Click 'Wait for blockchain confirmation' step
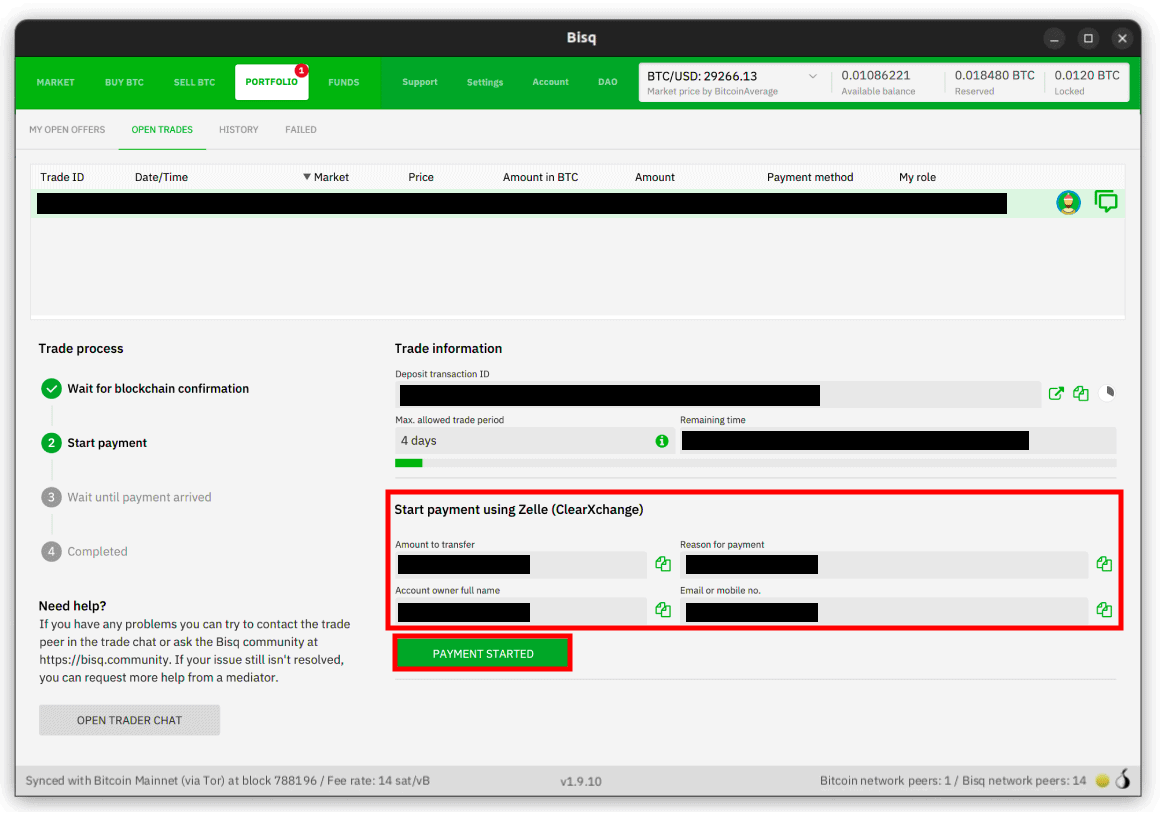The image size is (1160, 813). pos(145,388)
